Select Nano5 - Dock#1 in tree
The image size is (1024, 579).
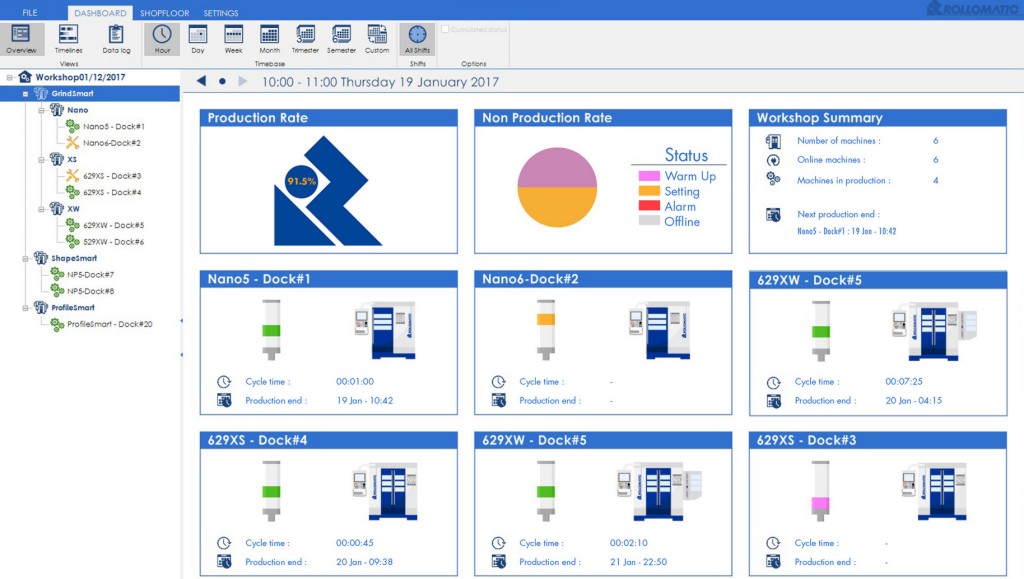(114, 127)
